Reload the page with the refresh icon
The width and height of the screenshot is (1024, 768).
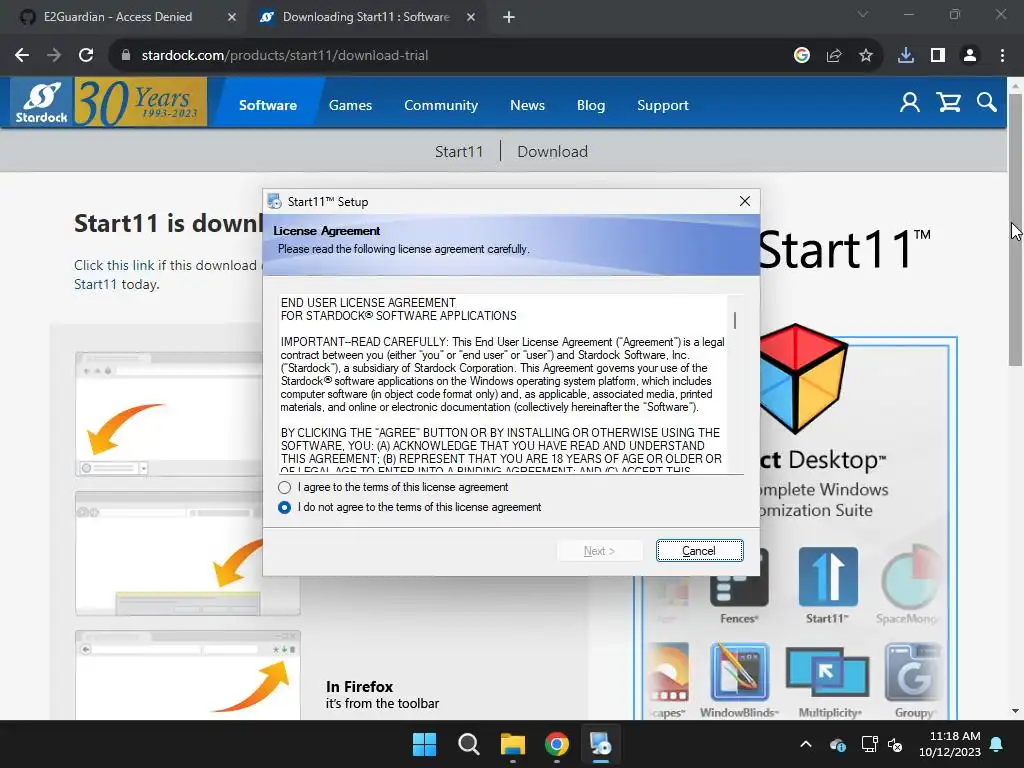click(86, 56)
